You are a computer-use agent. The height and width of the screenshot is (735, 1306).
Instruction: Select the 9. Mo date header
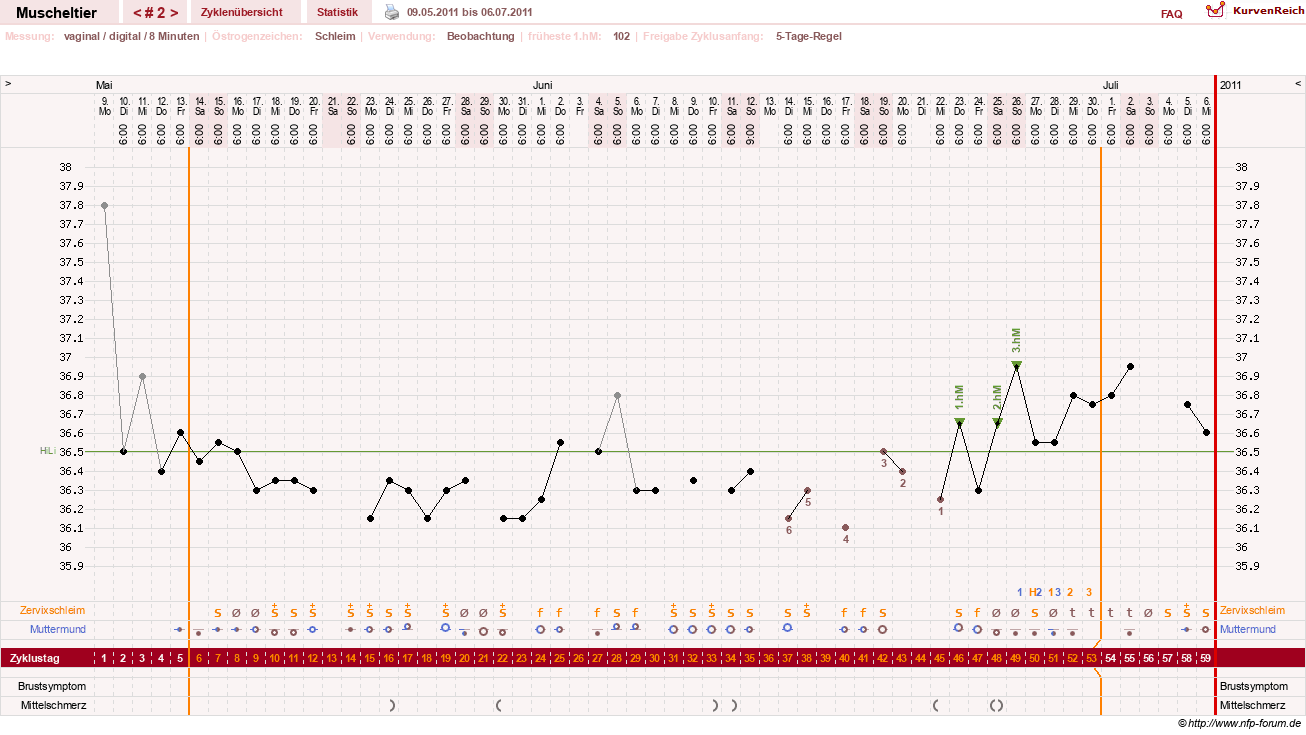point(104,107)
